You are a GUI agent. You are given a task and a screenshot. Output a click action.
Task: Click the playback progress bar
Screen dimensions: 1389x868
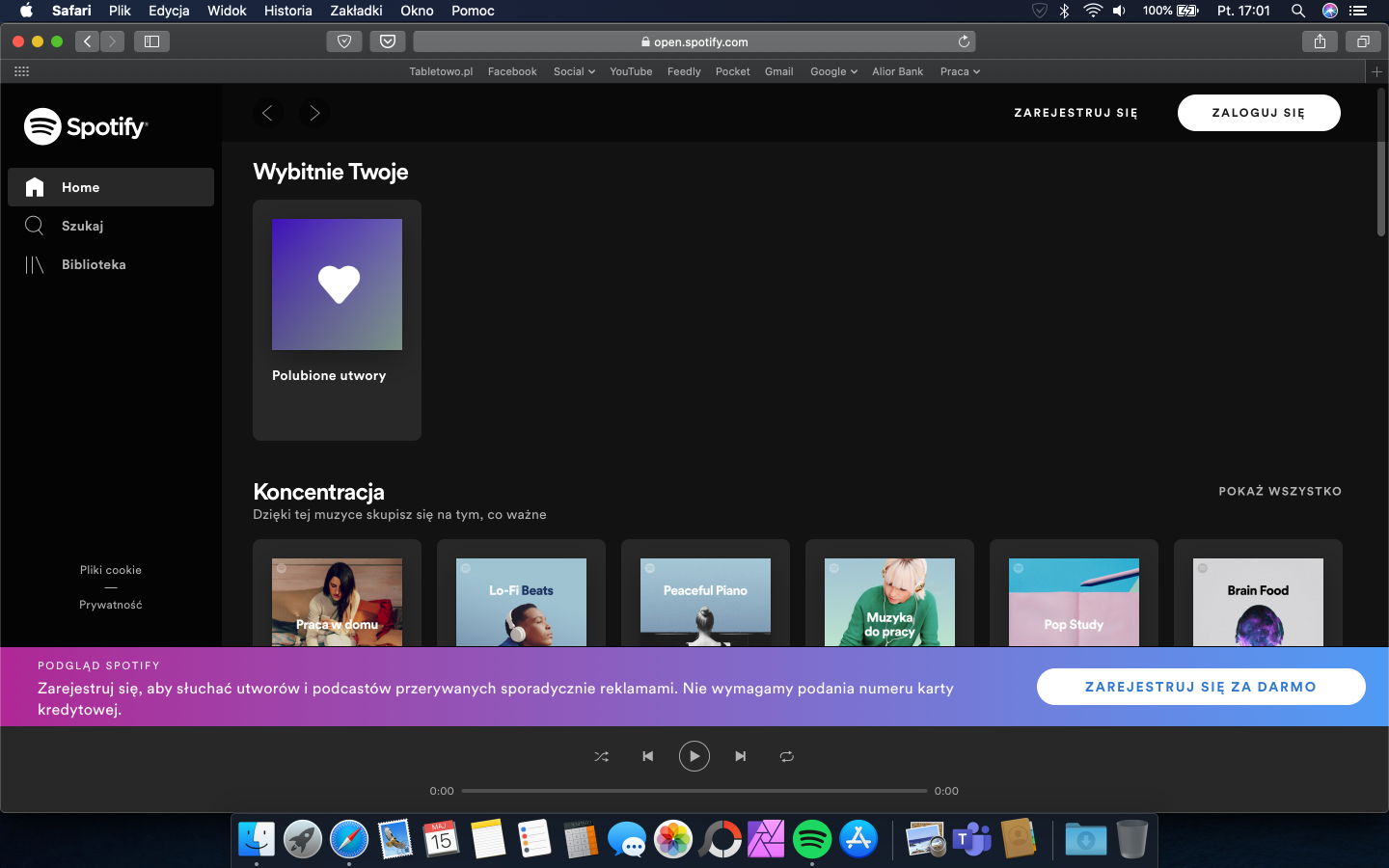click(694, 791)
